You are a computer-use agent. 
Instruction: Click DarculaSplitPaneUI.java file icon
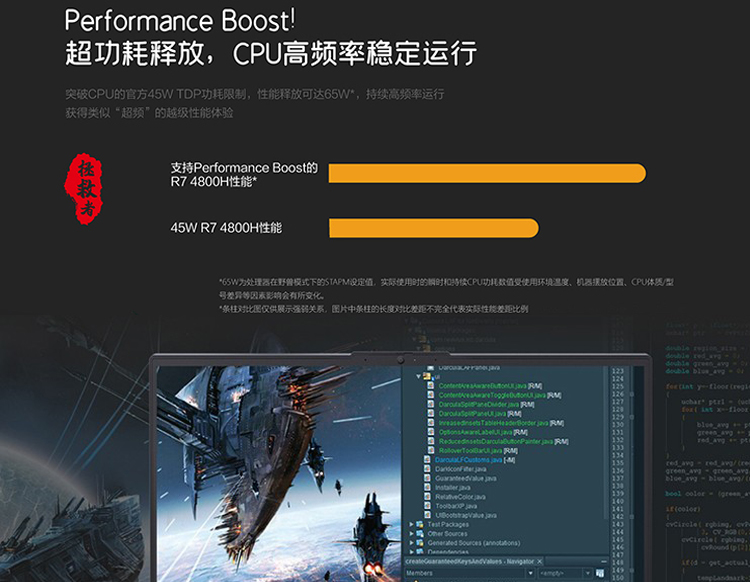pyautogui.click(x=430, y=414)
